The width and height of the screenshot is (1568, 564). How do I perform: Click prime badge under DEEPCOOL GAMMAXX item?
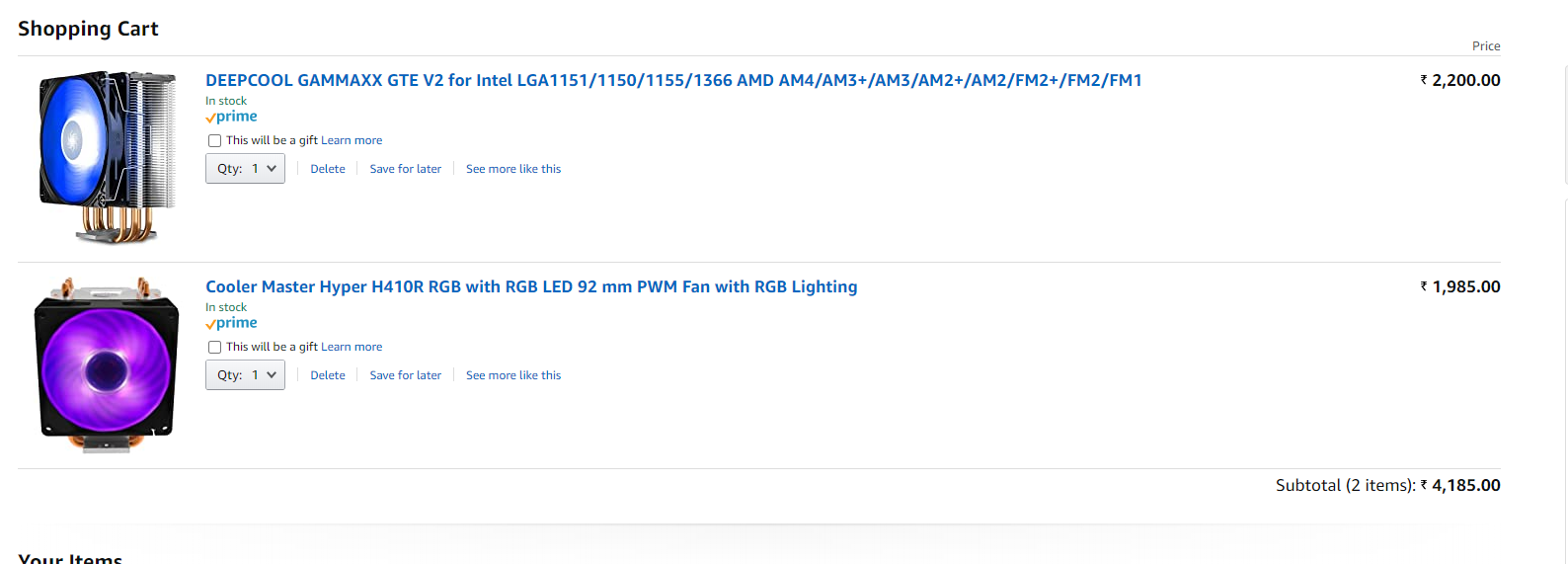click(x=232, y=117)
